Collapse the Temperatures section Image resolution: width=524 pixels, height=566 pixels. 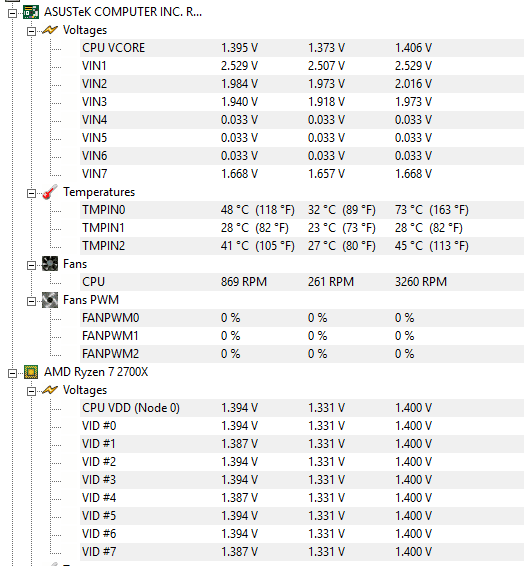click(x=31, y=193)
